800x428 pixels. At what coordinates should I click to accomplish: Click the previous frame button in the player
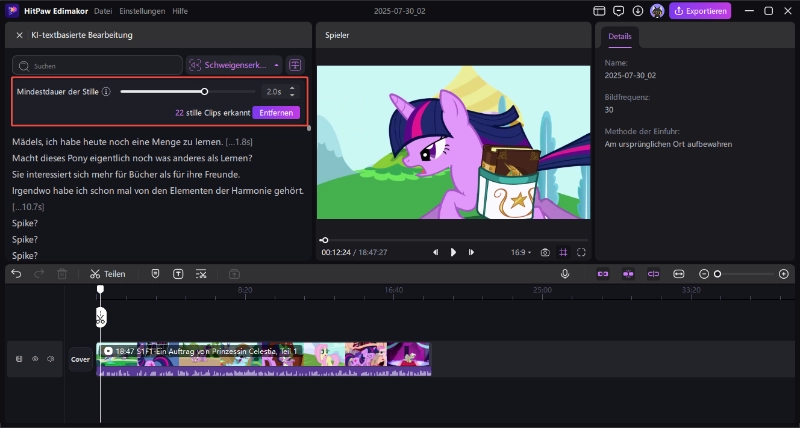pos(435,252)
